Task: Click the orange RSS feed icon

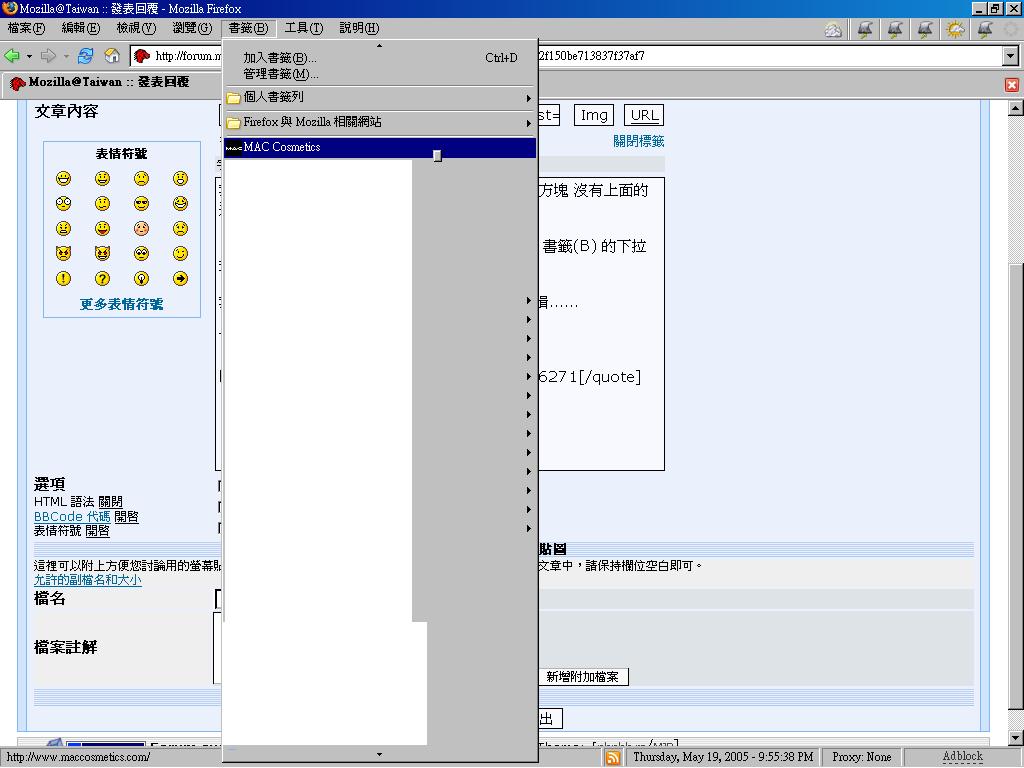Action: (x=613, y=758)
